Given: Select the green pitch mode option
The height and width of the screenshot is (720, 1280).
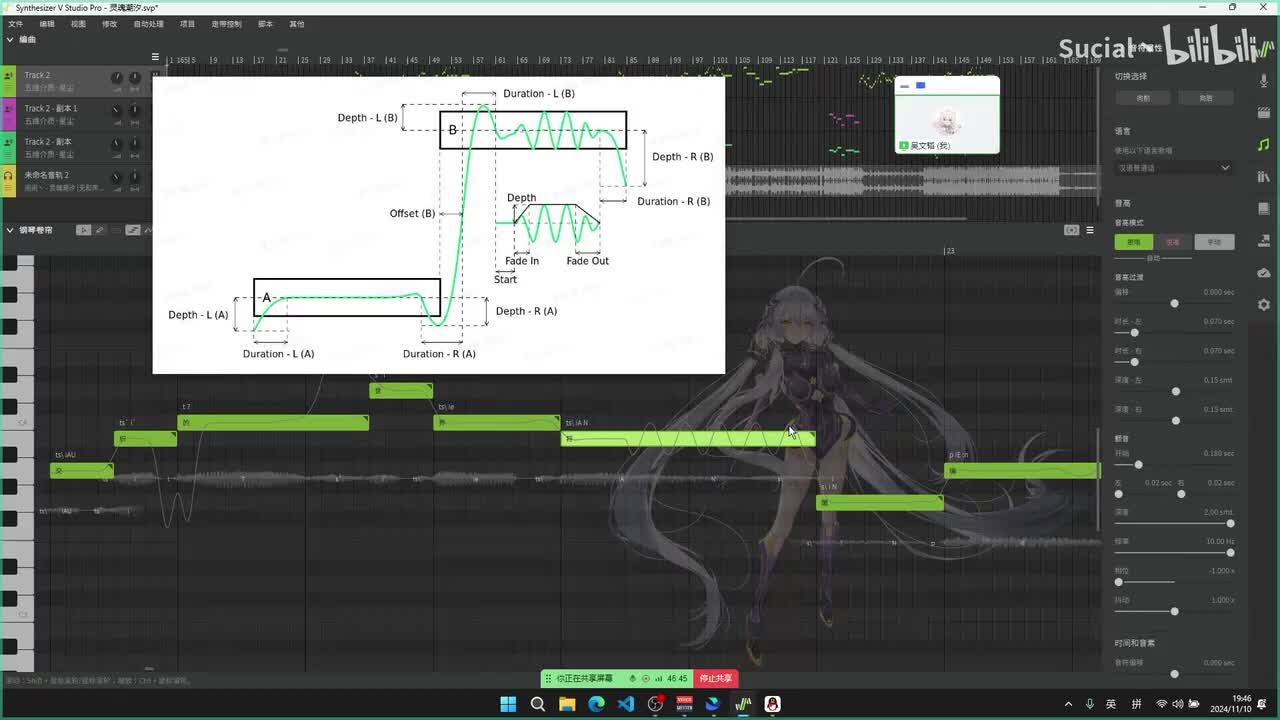Looking at the screenshot, I should (x=1134, y=242).
